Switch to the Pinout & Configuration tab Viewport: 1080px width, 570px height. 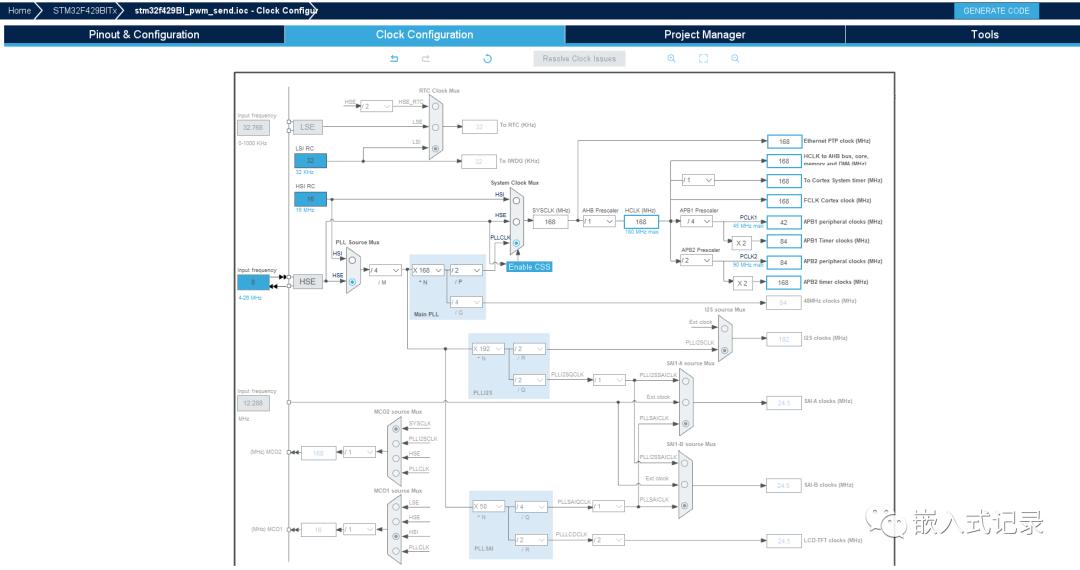144,34
